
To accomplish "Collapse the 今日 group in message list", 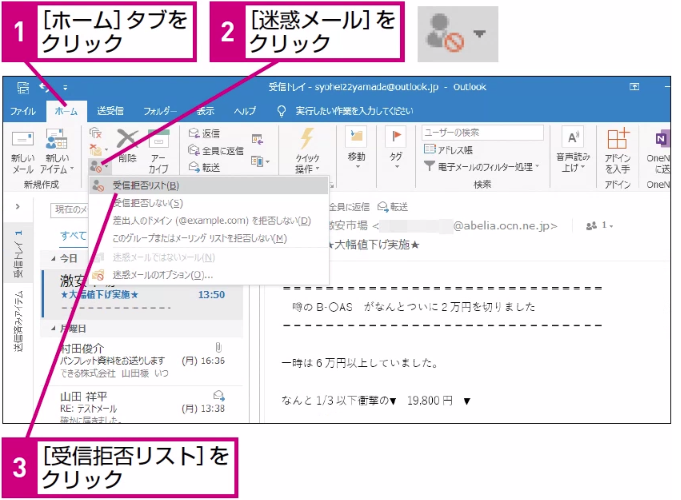I will [53, 259].
